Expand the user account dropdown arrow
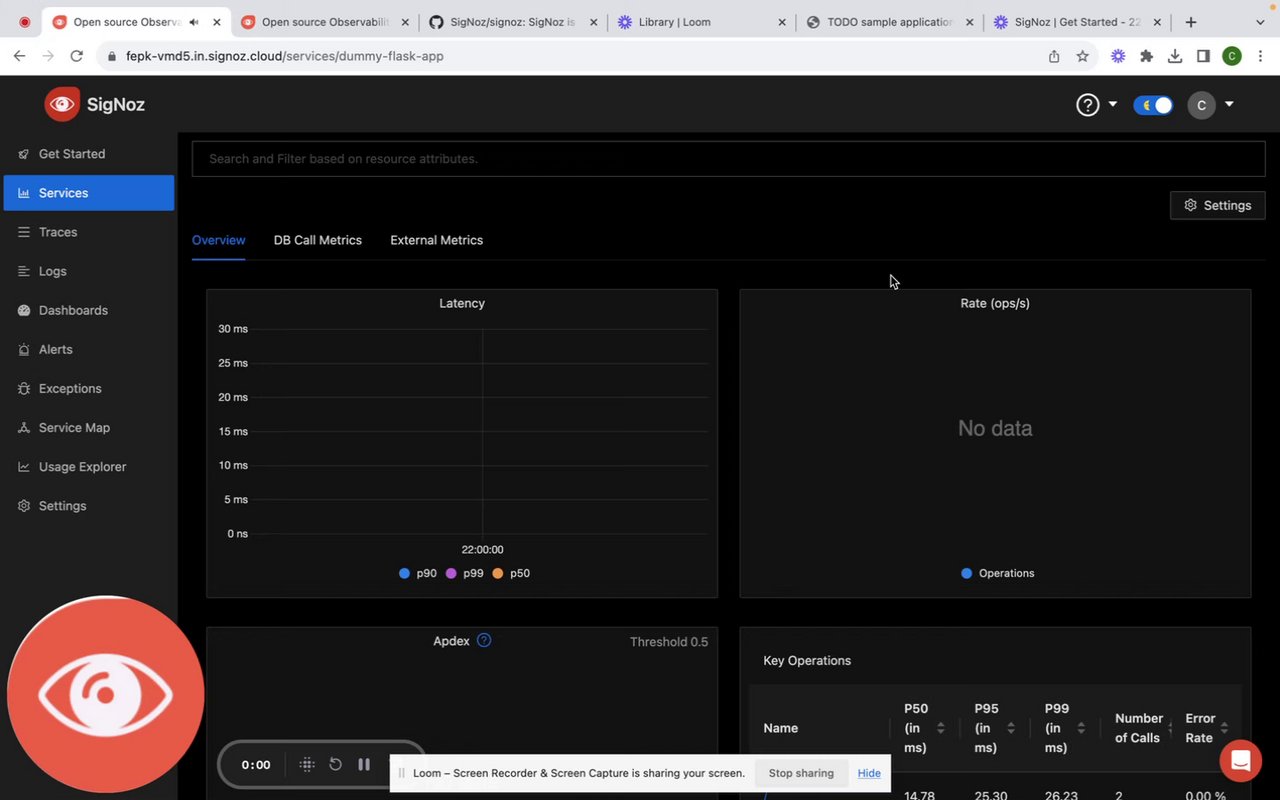Viewport: 1280px width, 800px height. 1229,104
